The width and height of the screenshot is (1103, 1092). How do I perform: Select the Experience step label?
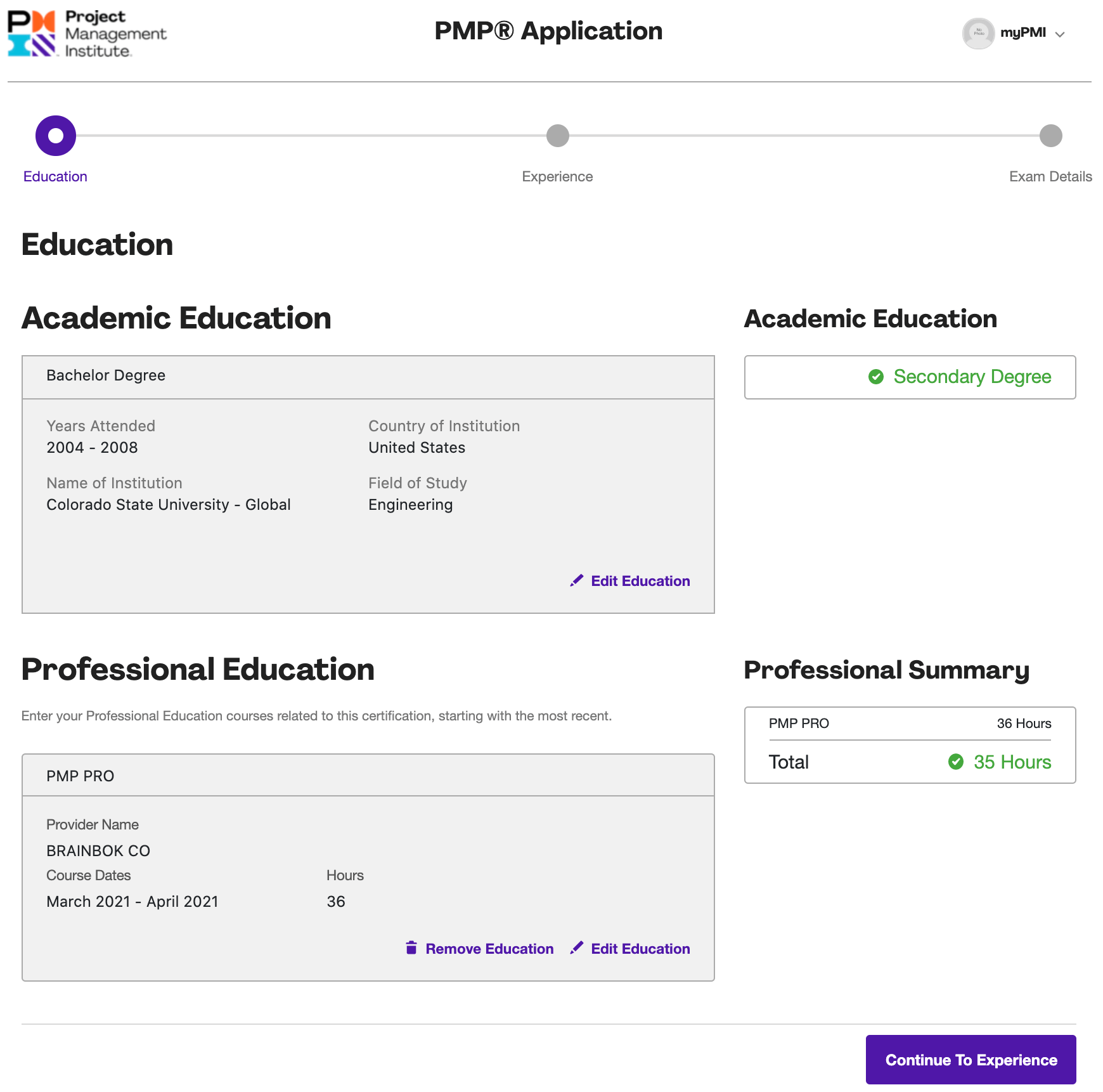coord(557,176)
